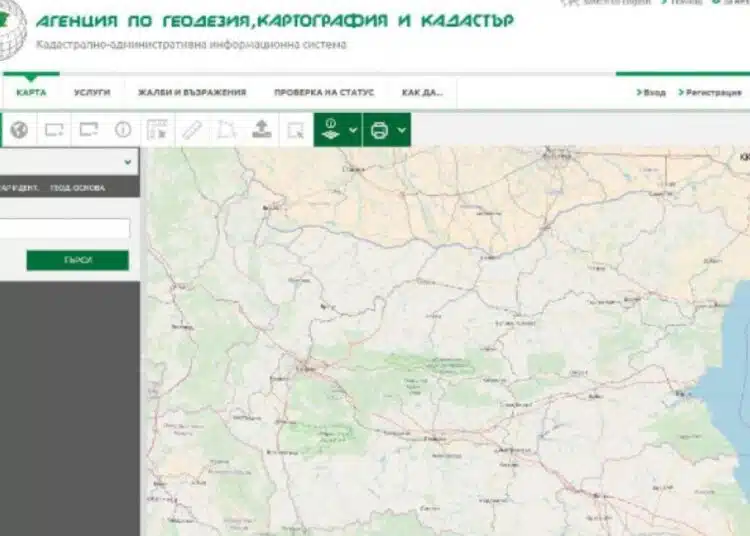Select the ruler distance measuring tool

(192, 130)
